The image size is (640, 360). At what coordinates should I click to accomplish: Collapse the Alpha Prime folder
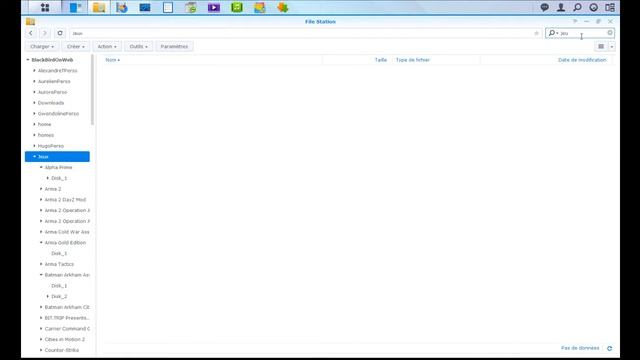41,167
